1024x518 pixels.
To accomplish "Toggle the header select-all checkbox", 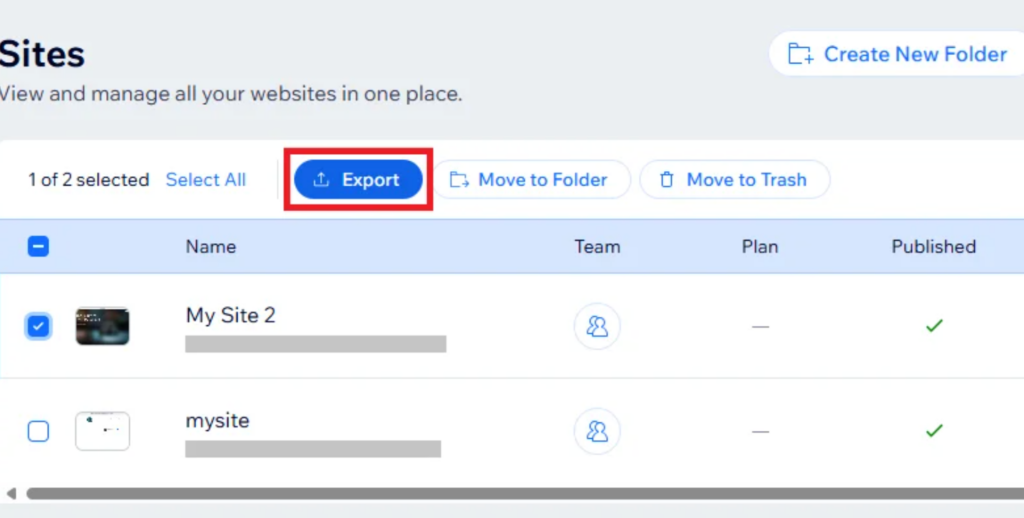I will click(38, 247).
